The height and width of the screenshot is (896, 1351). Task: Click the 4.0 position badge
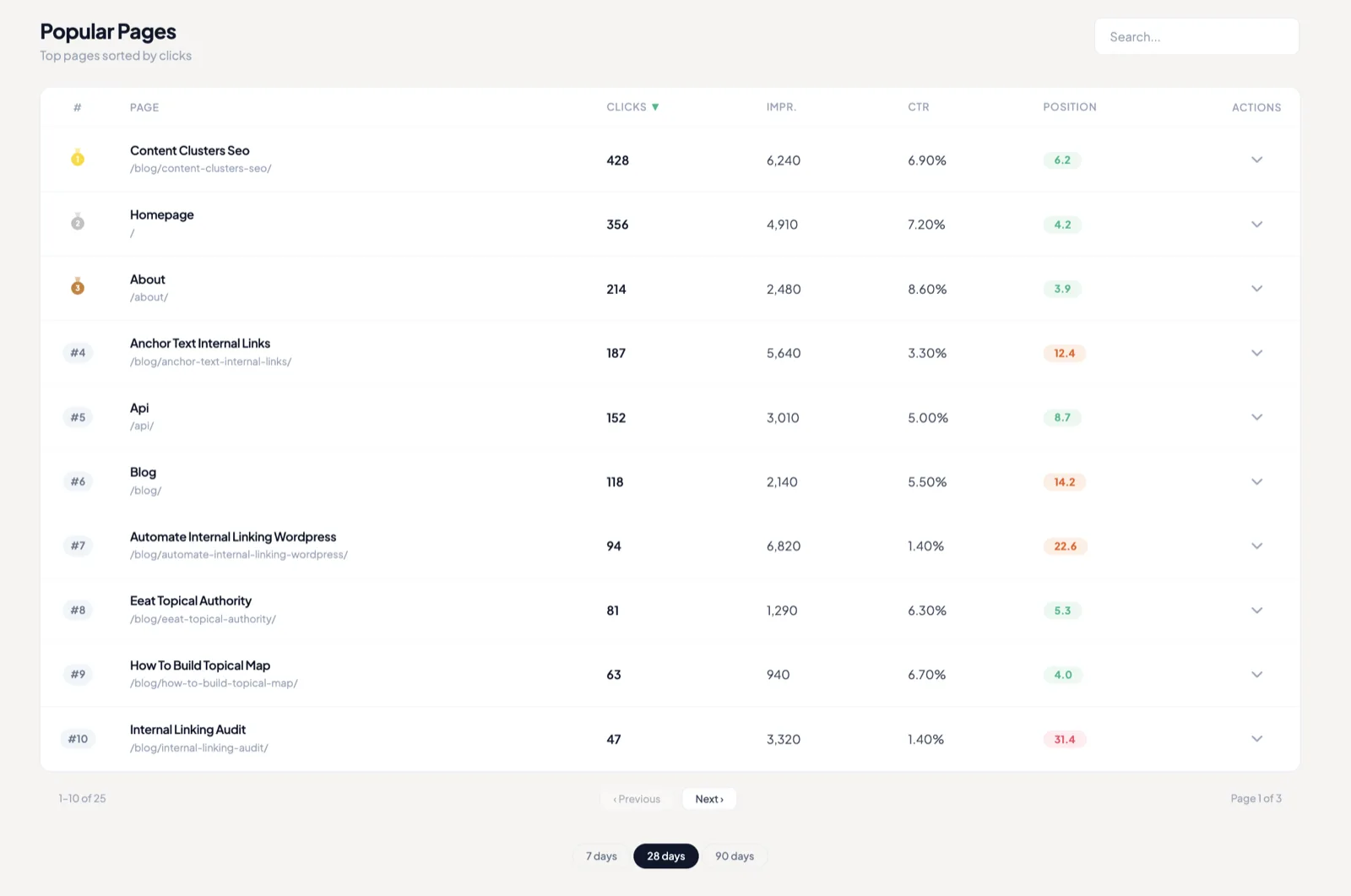coord(1063,675)
